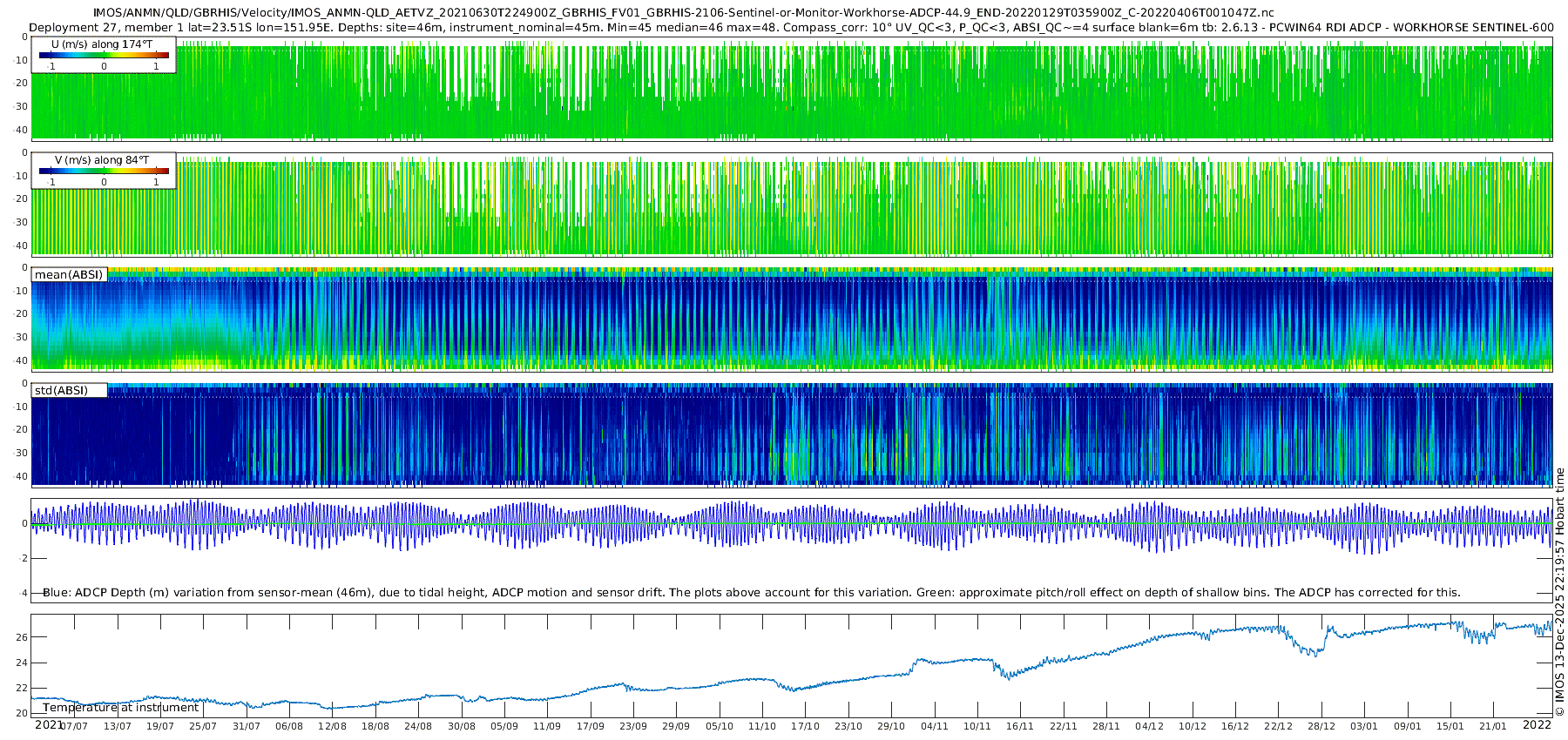Click the 17/10 date tick label
The image size is (1568, 740).
tap(805, 726)
